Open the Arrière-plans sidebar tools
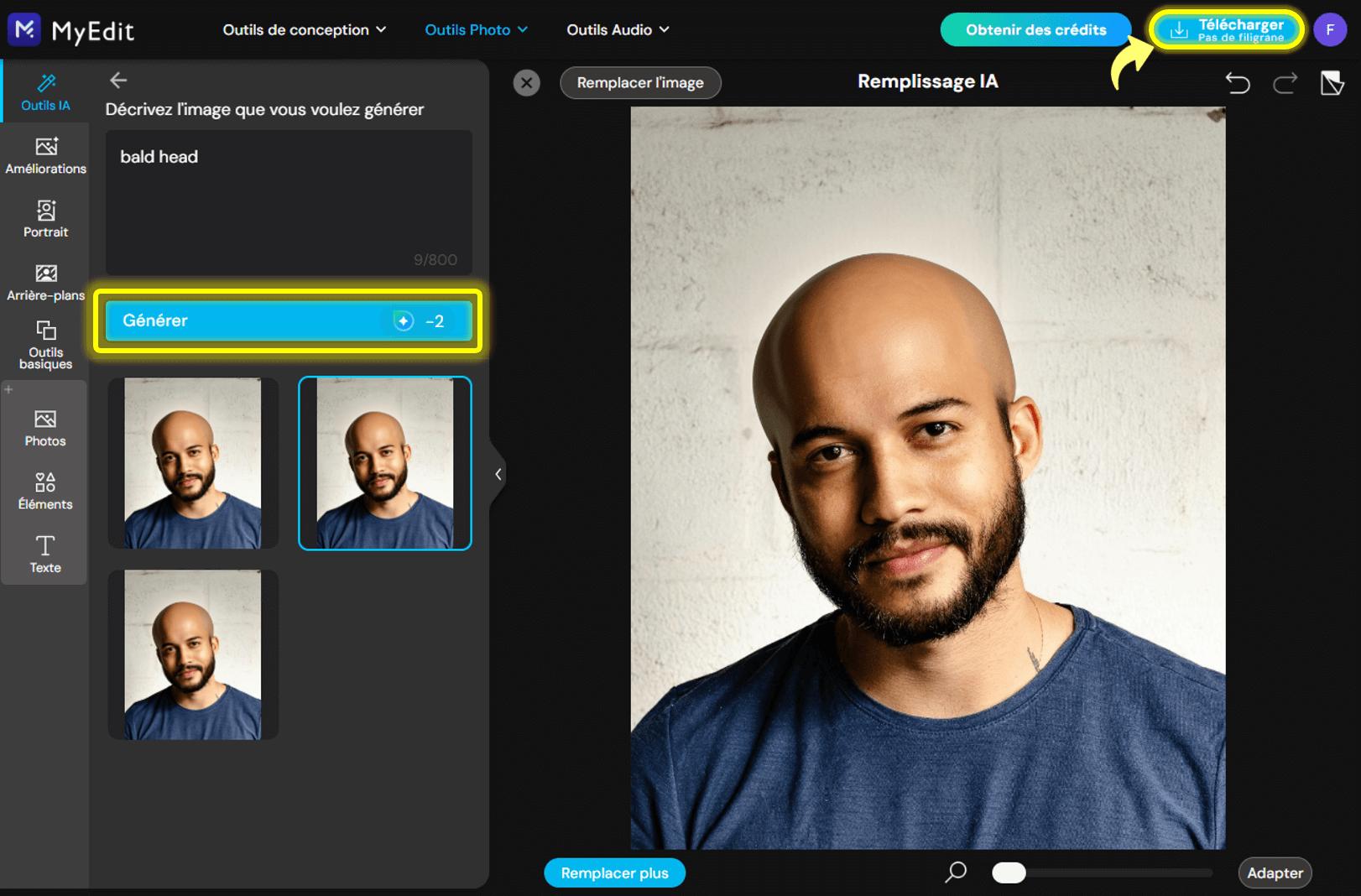Image resolution: width=1361 pixels, height=896 pixels. coord(45,283)
